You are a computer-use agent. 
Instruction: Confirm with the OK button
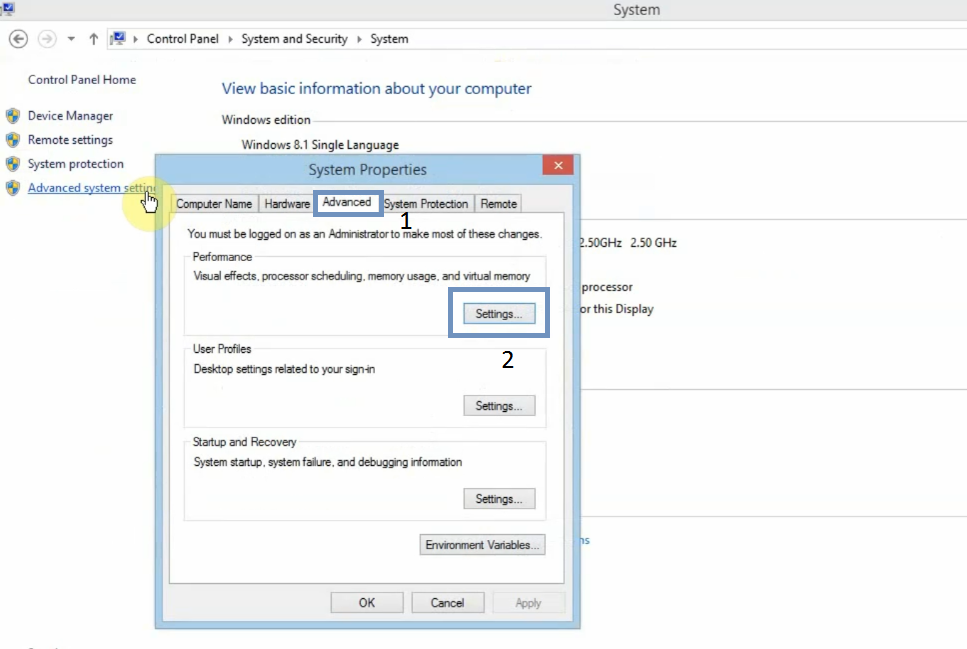[x=367, y=603]
